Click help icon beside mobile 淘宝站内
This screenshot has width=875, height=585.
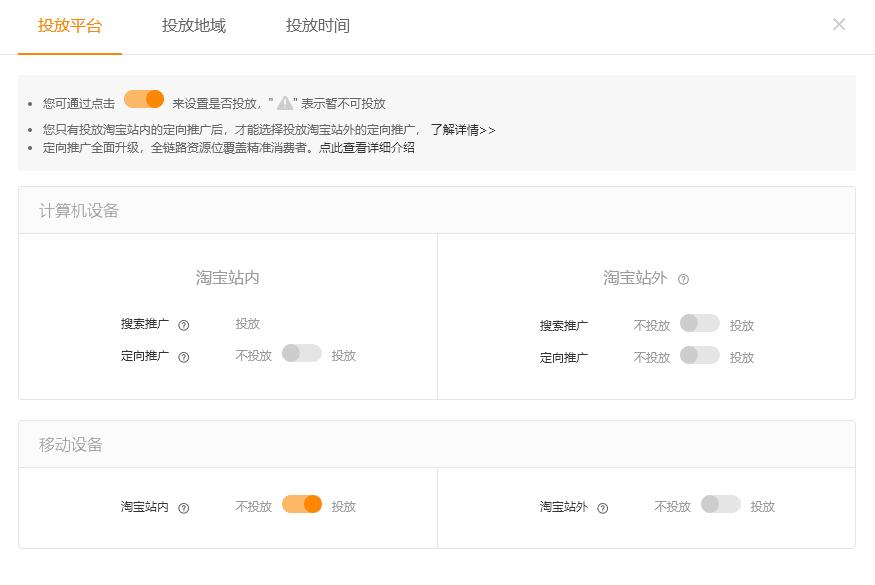coord(183,507)
